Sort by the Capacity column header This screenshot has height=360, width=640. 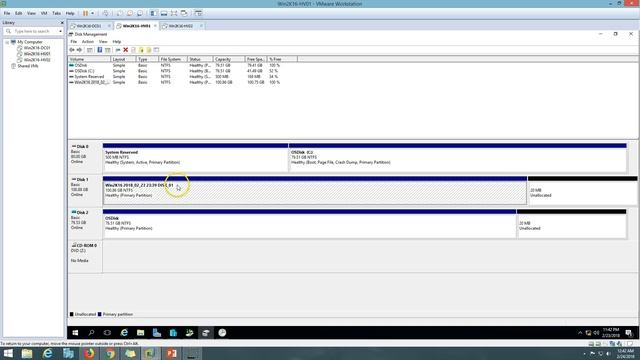[229, 59]
